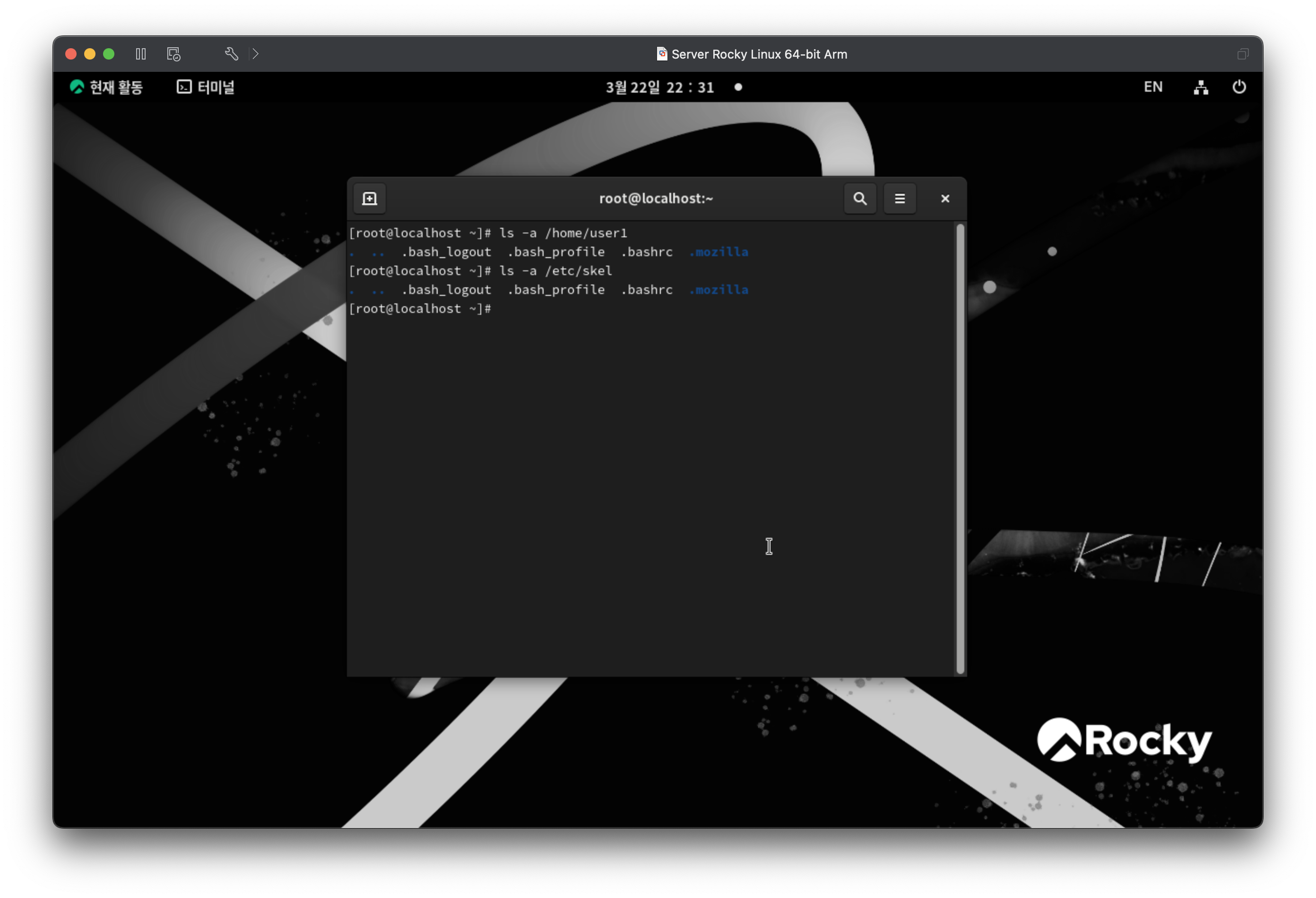
Task: Open the clock and calendar panel
Action: 660,87
